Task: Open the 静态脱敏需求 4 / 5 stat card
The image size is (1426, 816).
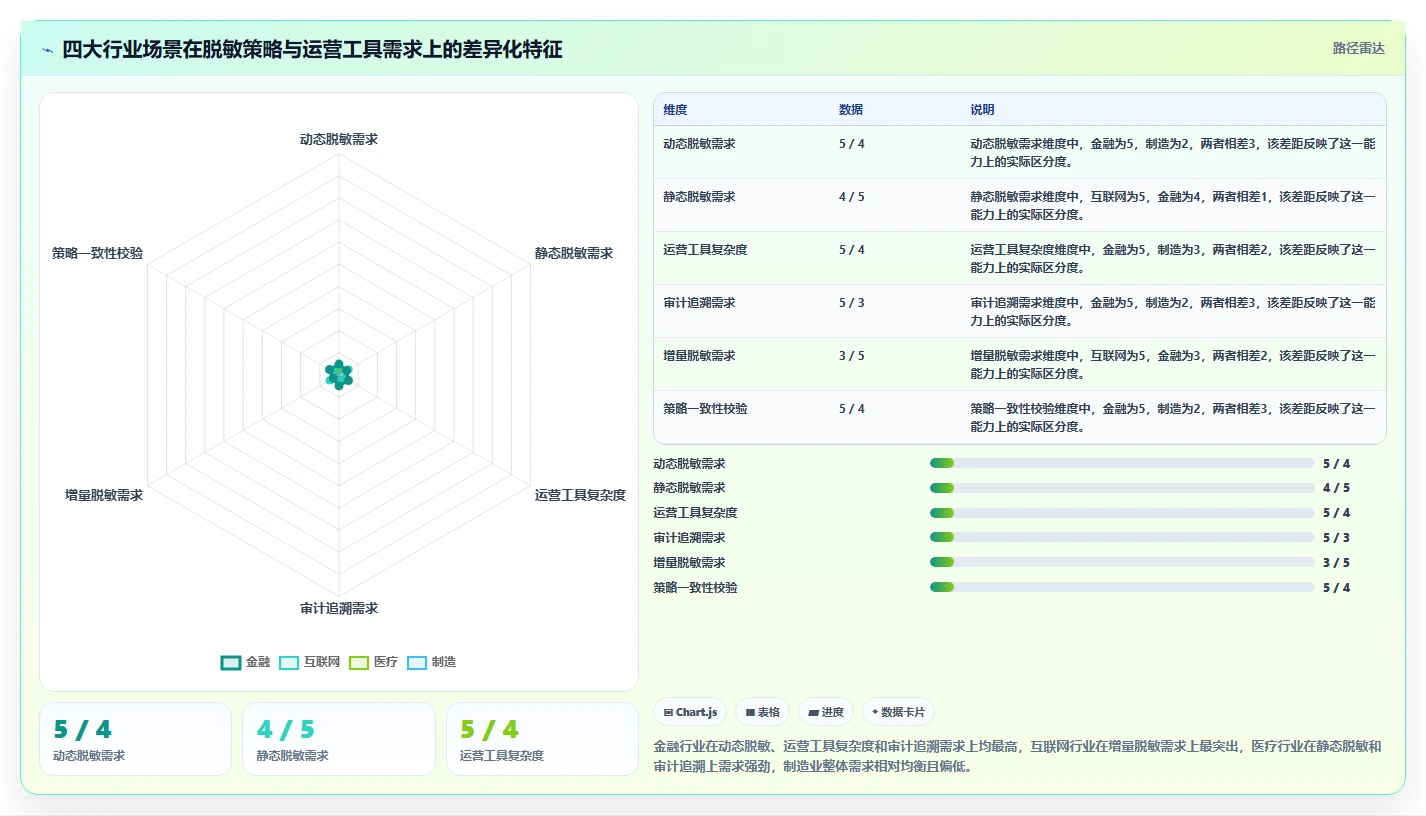Action: (x=339, y=739)
